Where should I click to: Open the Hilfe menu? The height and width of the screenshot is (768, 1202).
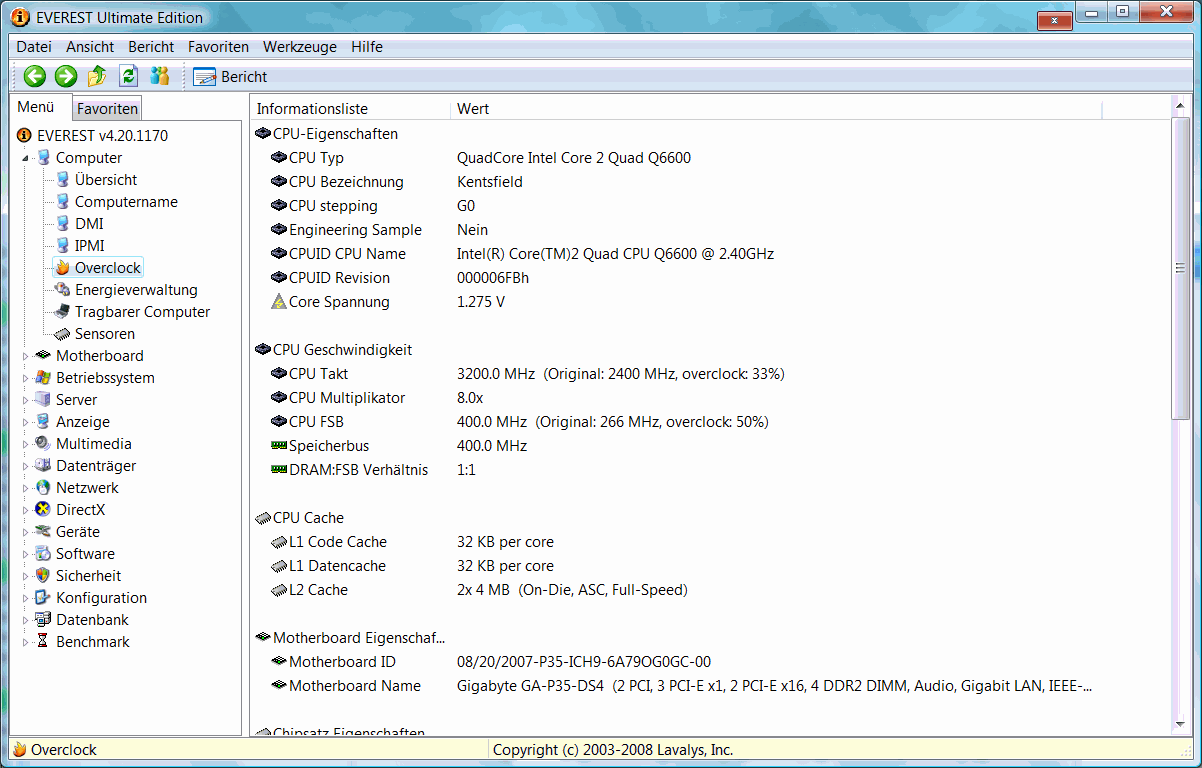tap(367, 47)
